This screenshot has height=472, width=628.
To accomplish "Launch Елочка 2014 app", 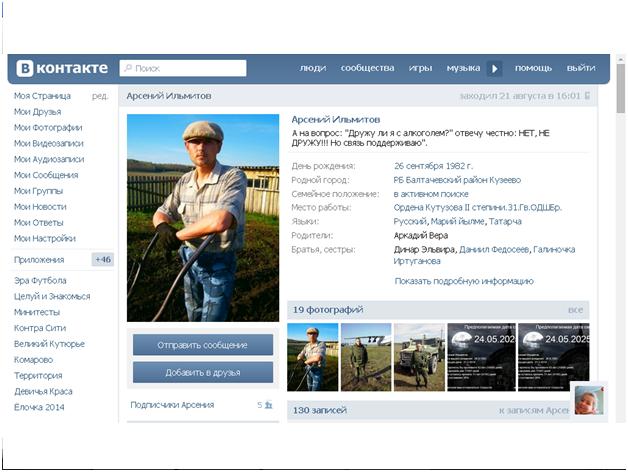I will click(39, 407).
